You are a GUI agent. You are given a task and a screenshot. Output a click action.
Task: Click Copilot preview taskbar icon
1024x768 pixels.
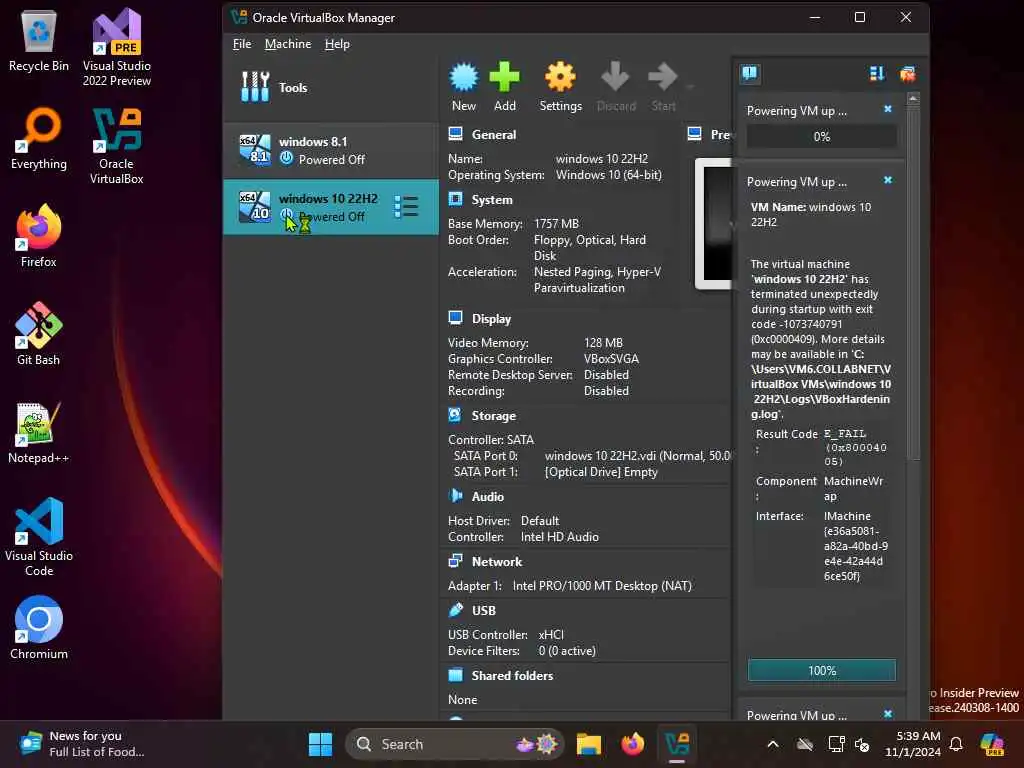[x=992, y=744]
